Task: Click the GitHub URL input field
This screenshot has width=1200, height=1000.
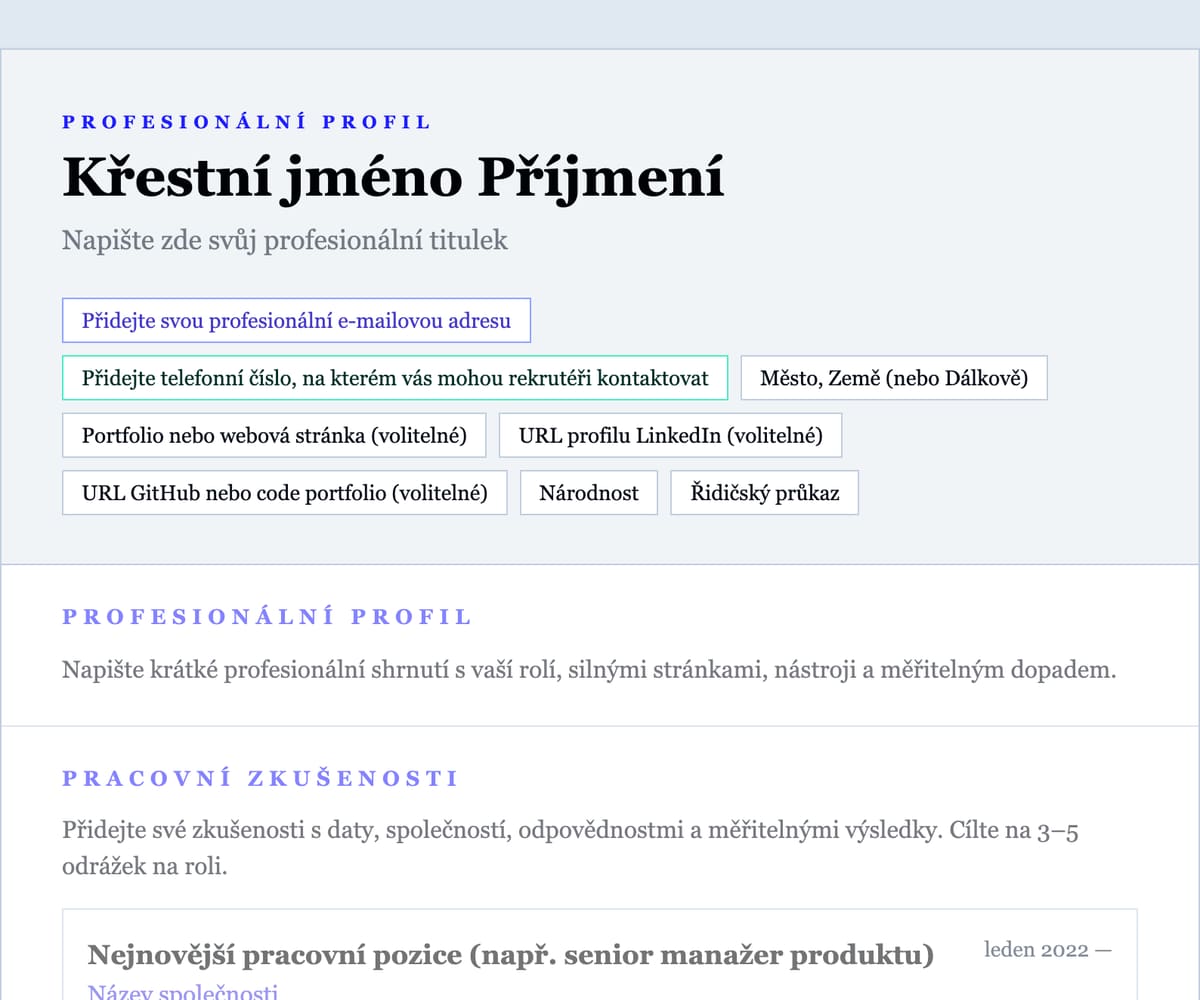Action: click(x=283, y=492)
